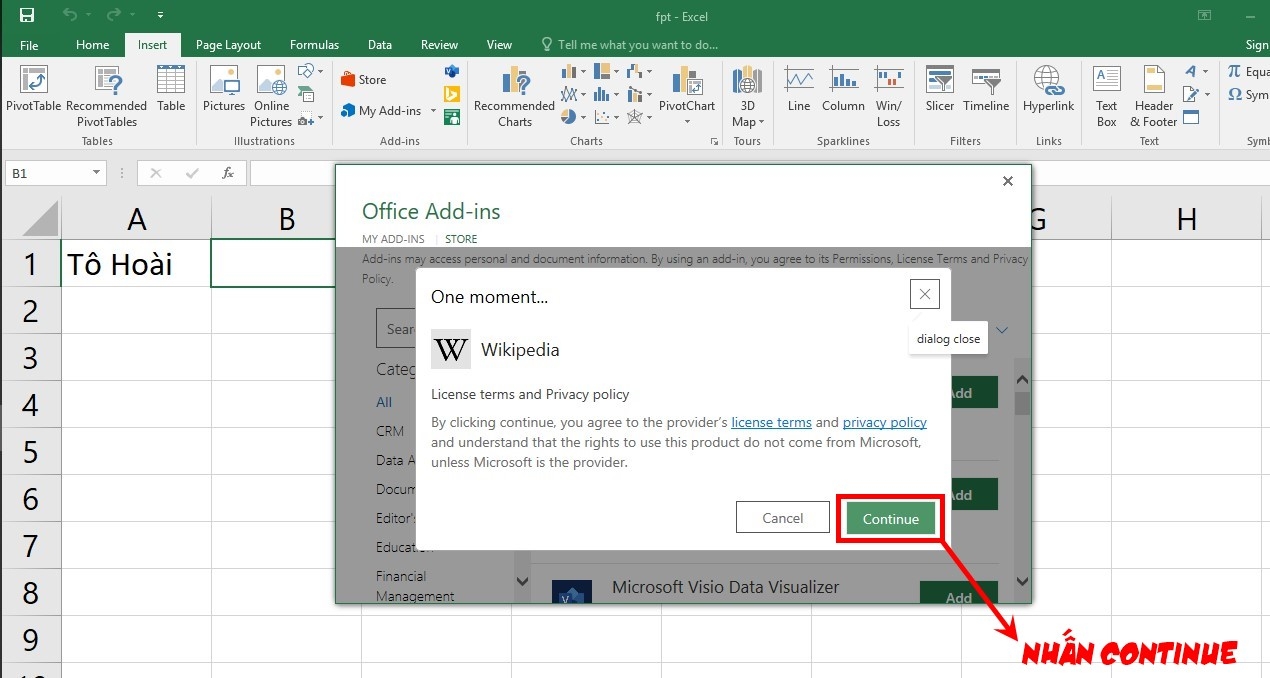Screen dimensions: 1270x678
Task: Click the Save icon in the title bar
Action: (27, 15)
